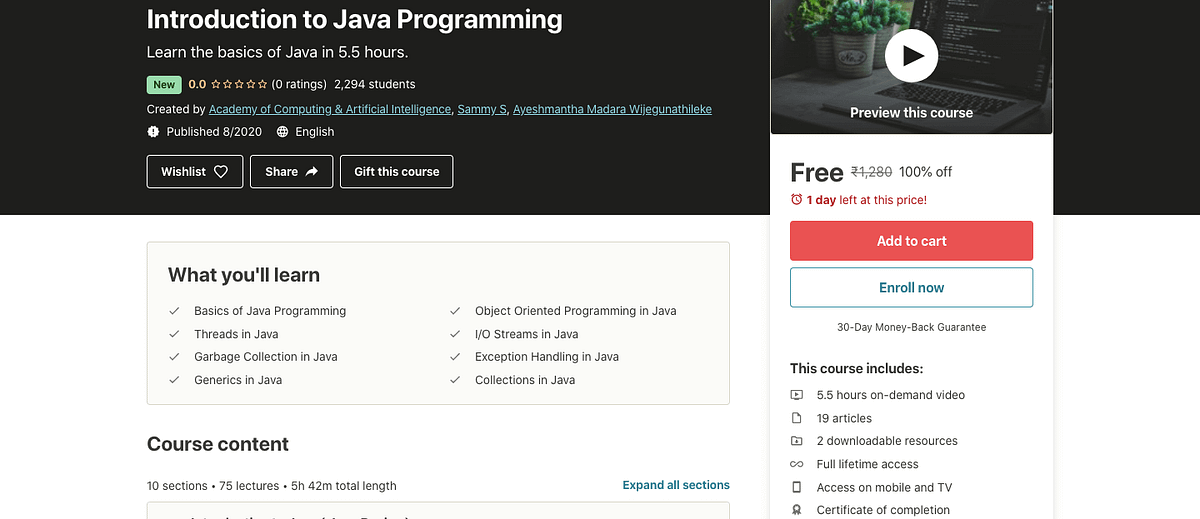Click the on-demand video icon
This screenshot has width=1200, height=519.
pos(797,395)
